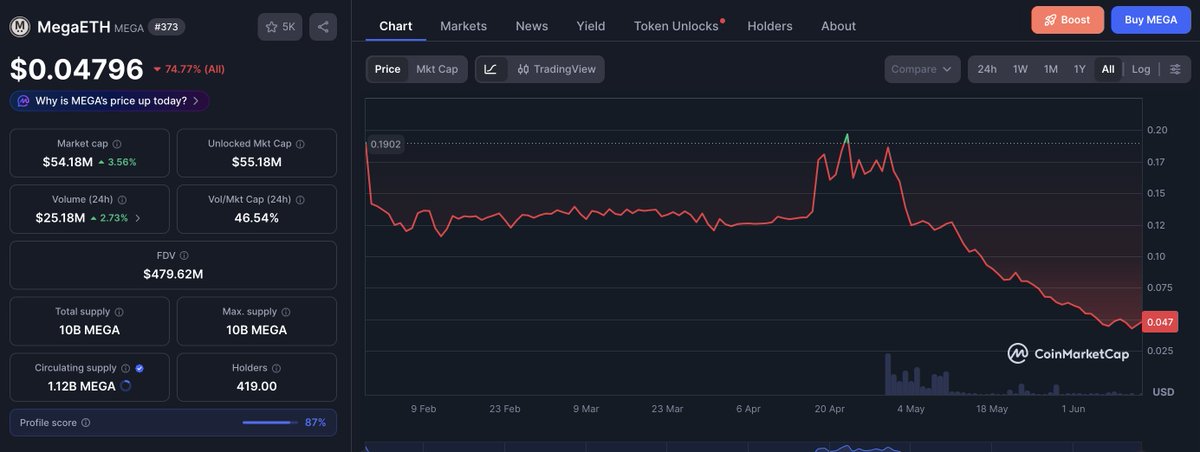Click Max. supply info icon

point(285,312)
